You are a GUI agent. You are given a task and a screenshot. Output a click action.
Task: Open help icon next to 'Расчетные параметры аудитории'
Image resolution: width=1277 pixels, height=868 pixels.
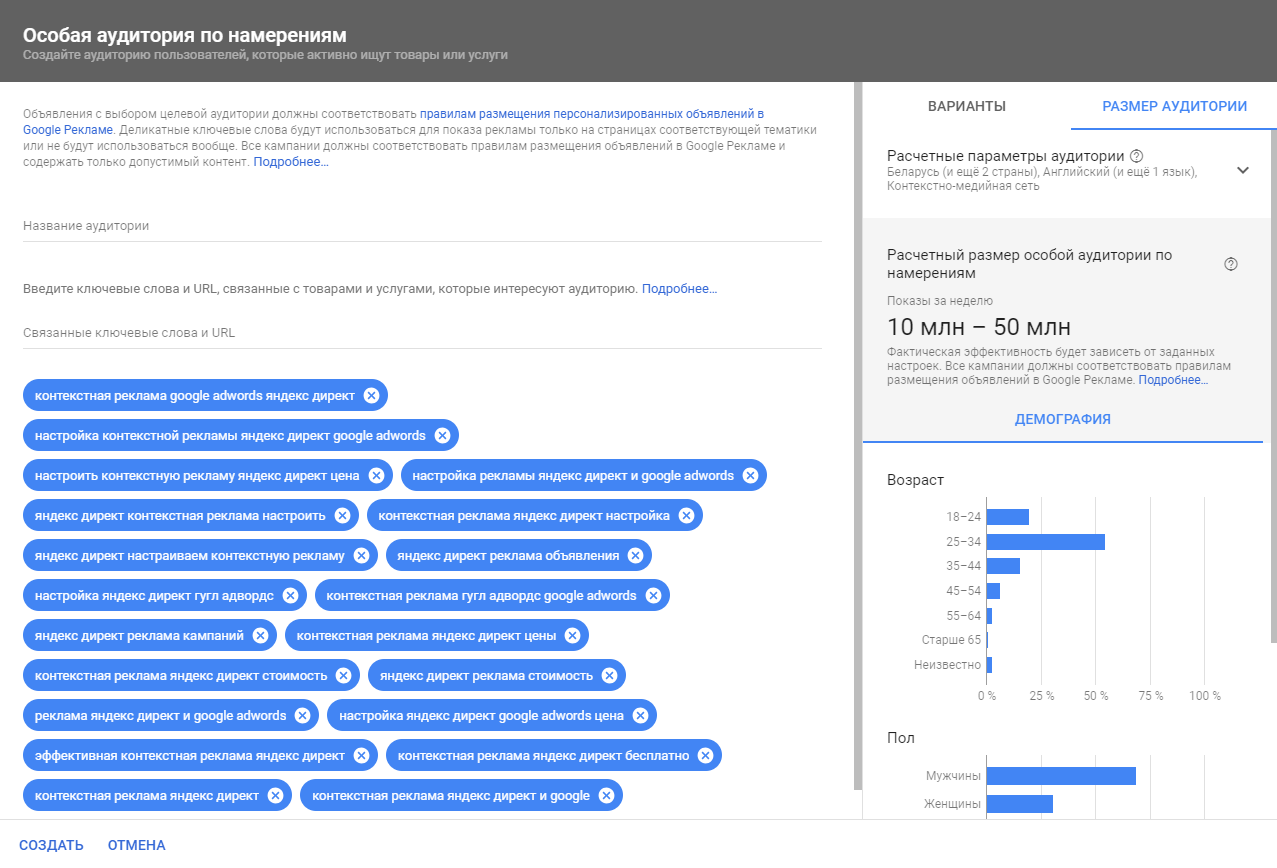(x=1136, y=157)
